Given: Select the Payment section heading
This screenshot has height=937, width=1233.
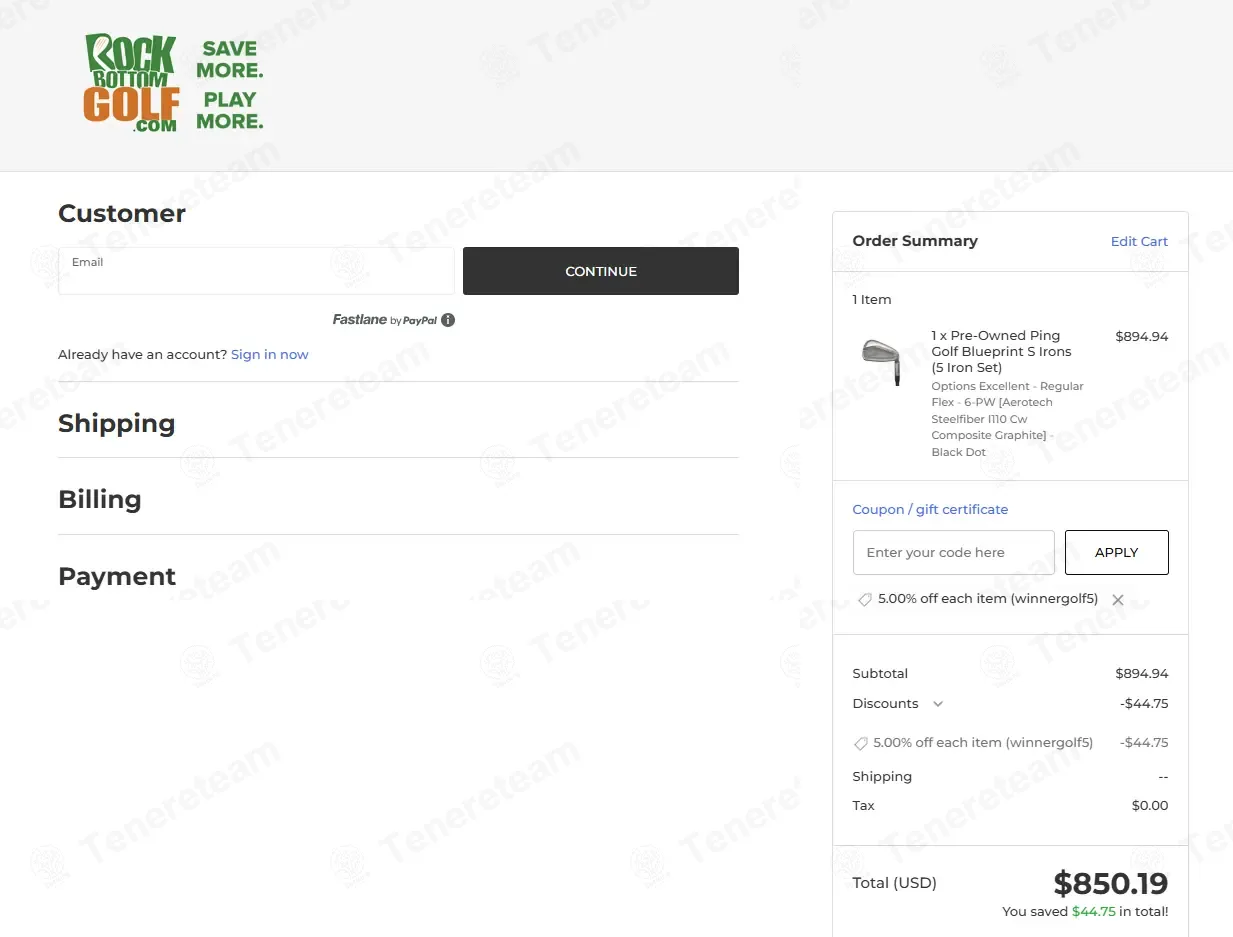Looking at the screenshot, I should point(117,576).
